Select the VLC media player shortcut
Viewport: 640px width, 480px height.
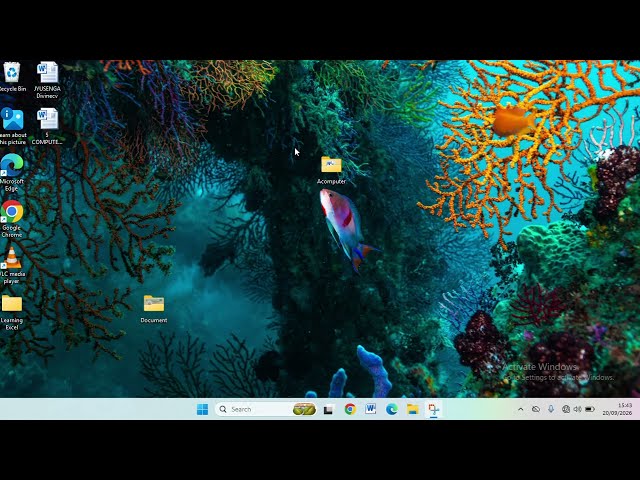coord(12,265)
